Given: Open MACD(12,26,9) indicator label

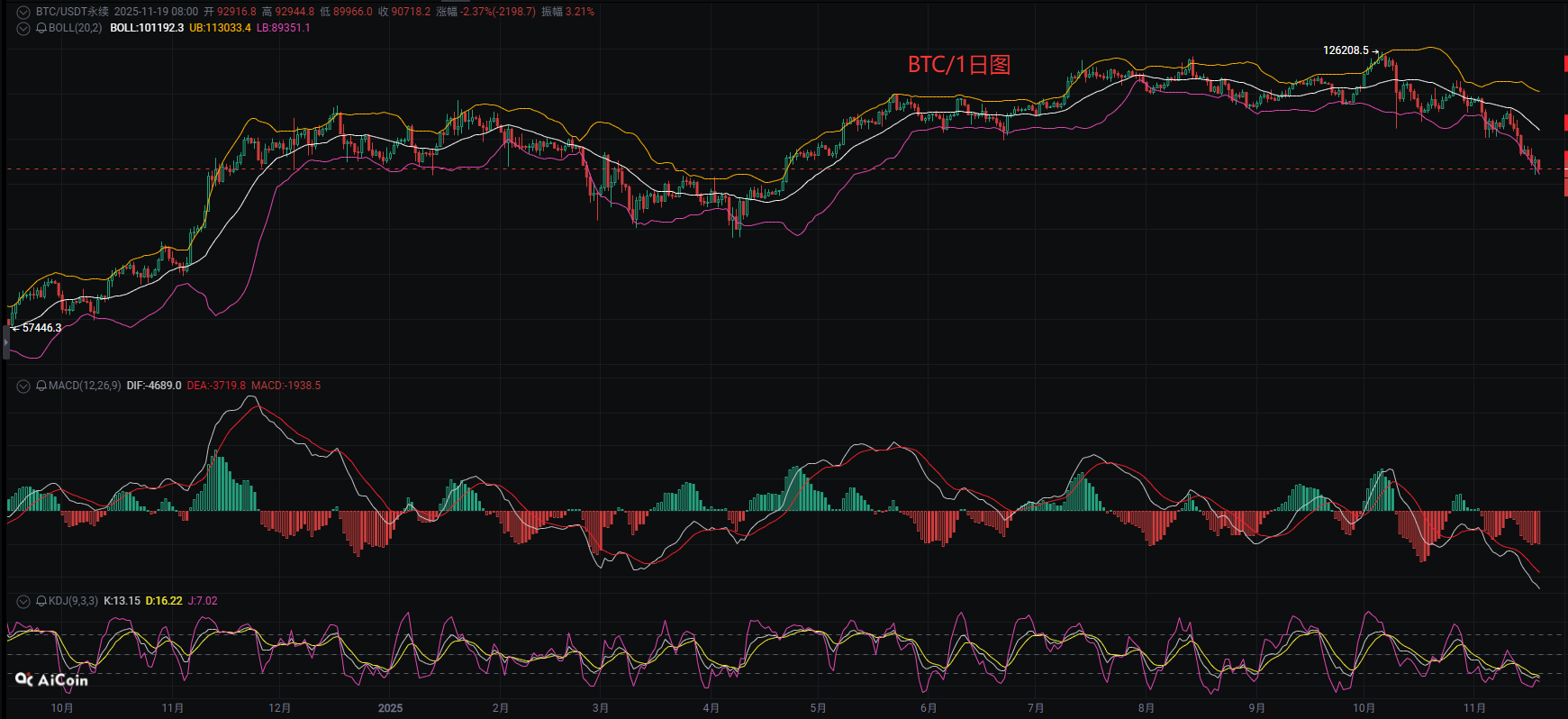Looking at the screenshot, I should click(x=84, y=386).
